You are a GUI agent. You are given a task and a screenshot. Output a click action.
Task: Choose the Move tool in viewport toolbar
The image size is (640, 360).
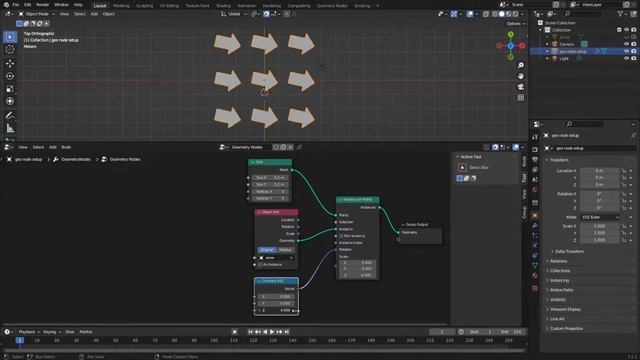click(x=10, y=63)
